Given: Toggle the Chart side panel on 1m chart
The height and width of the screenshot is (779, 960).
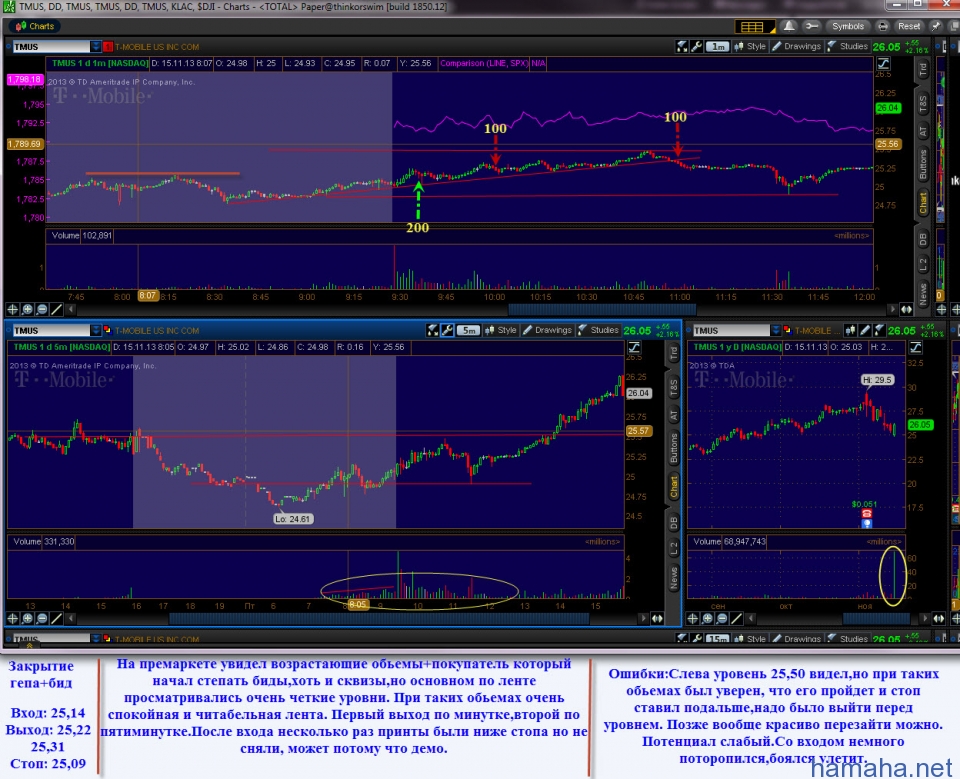Looking at the screenshot, I should (x=923, y=203).
